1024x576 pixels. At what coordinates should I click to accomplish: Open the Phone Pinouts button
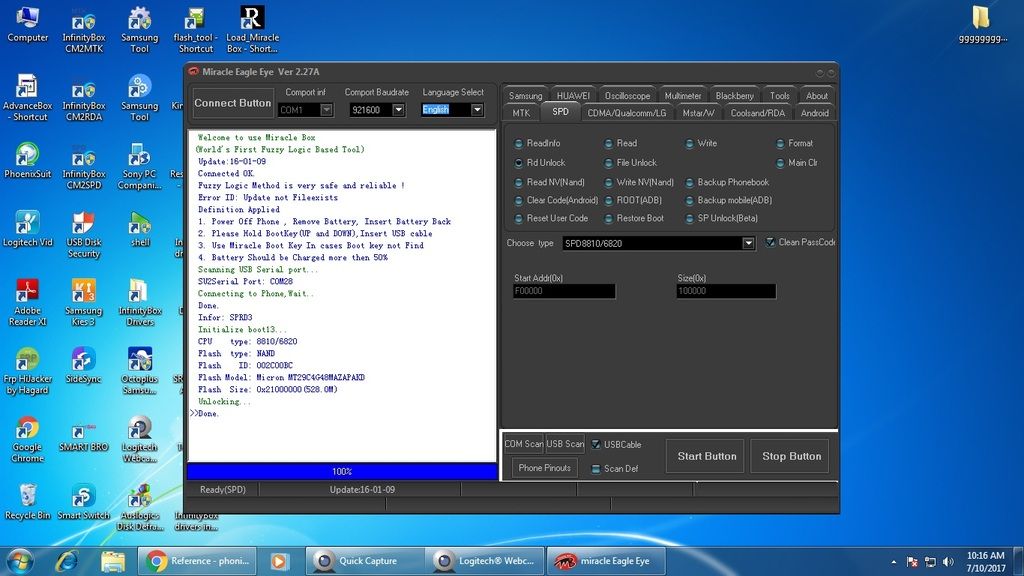tap(545, 468)
